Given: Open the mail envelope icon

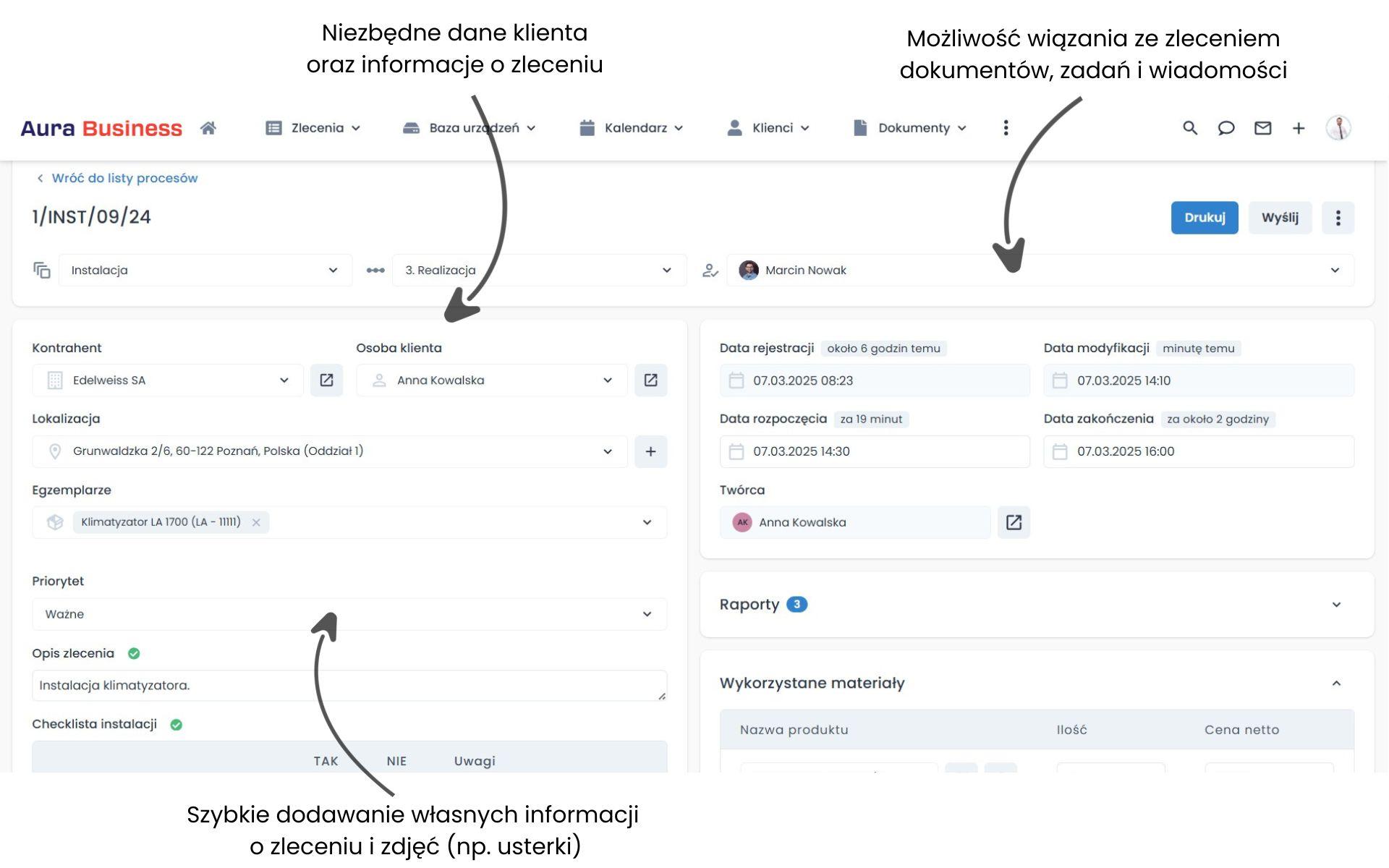Looking at the screenshot, I should (1262, 128).
